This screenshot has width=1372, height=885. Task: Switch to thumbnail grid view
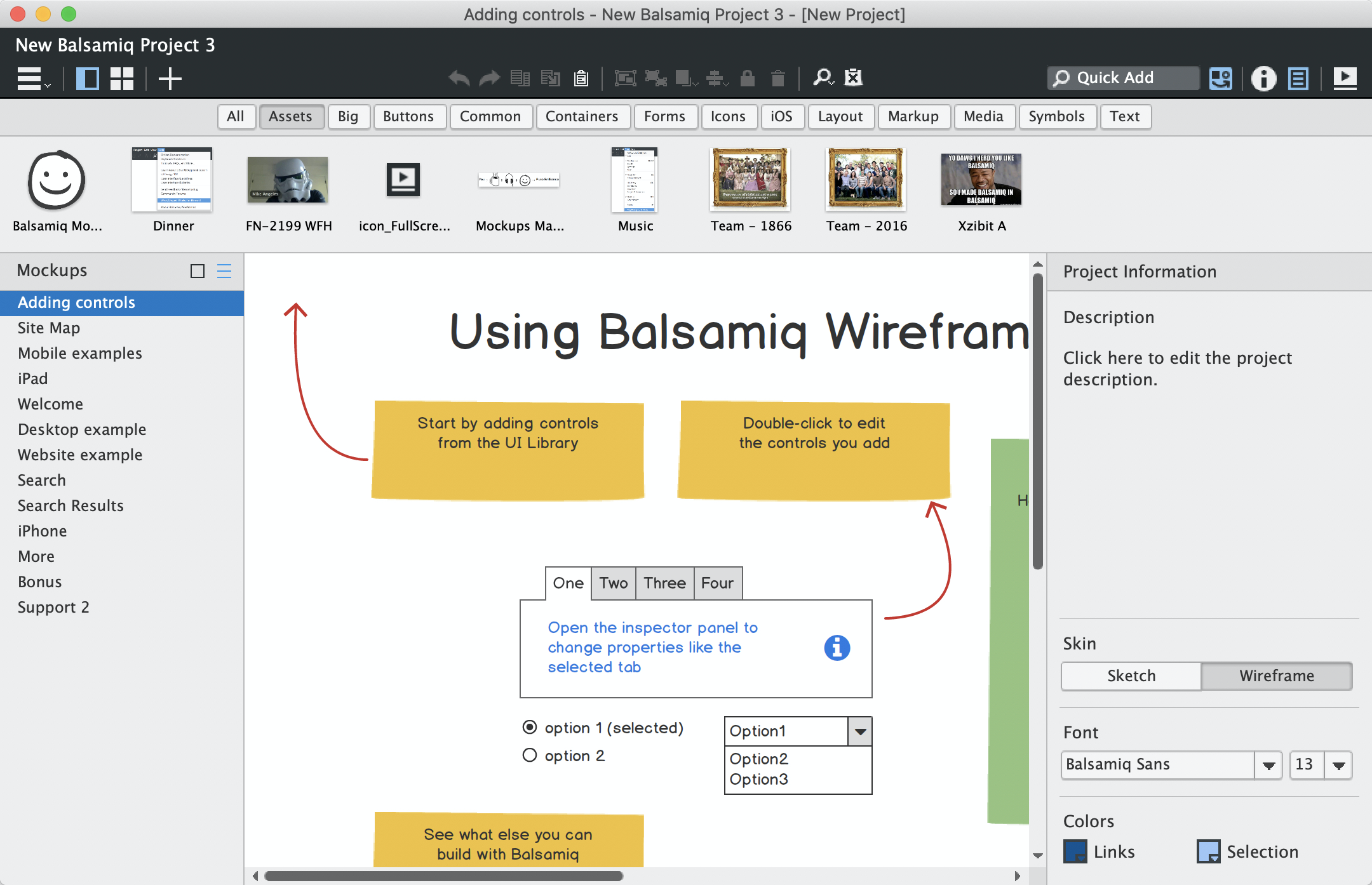point(122,78)
